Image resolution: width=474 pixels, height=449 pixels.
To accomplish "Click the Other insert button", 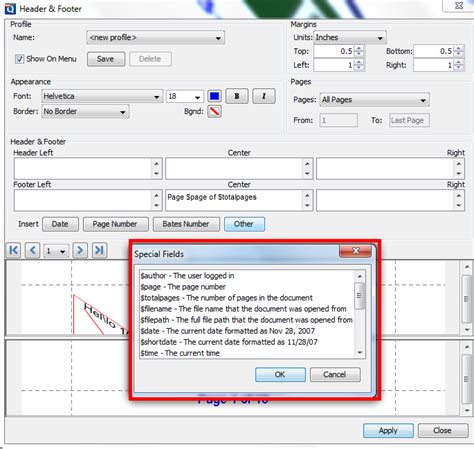I will tap(244, 224).
